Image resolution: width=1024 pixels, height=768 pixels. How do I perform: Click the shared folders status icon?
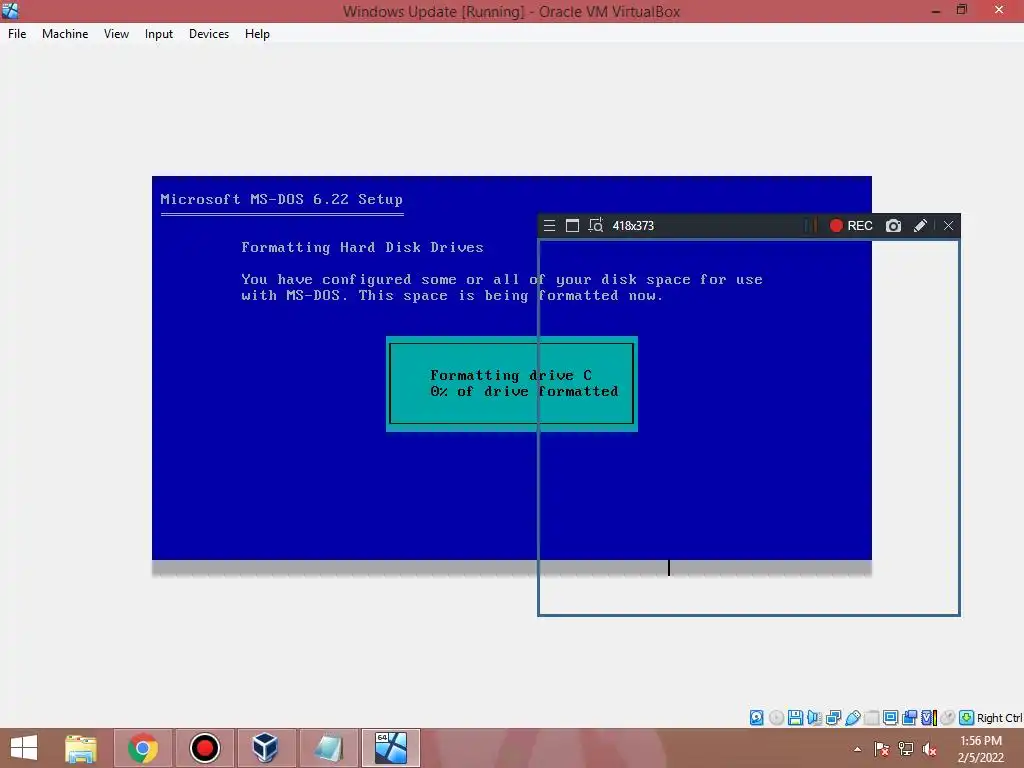click(x=871, y=718)
